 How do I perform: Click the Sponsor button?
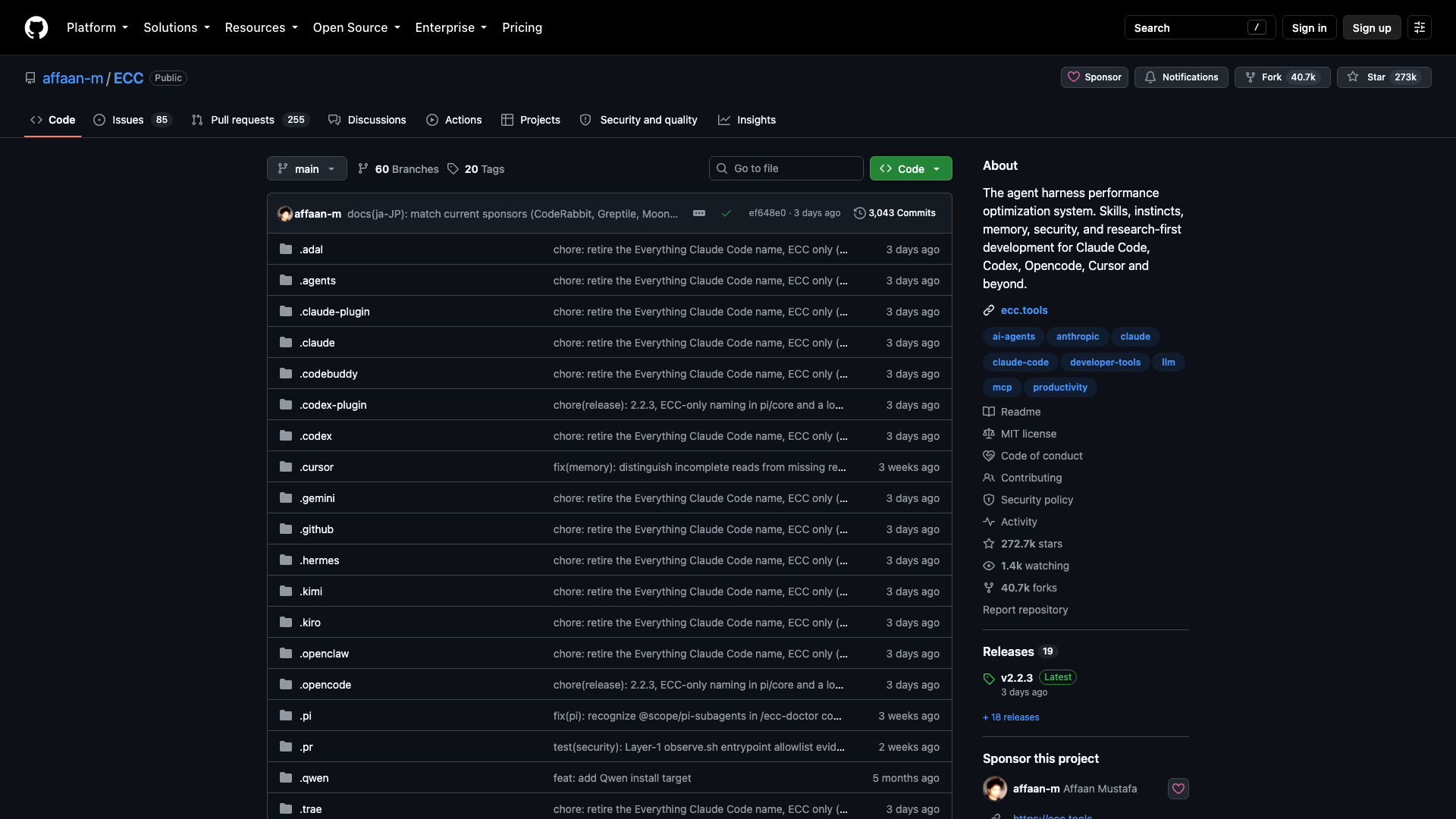(1094, 77)
